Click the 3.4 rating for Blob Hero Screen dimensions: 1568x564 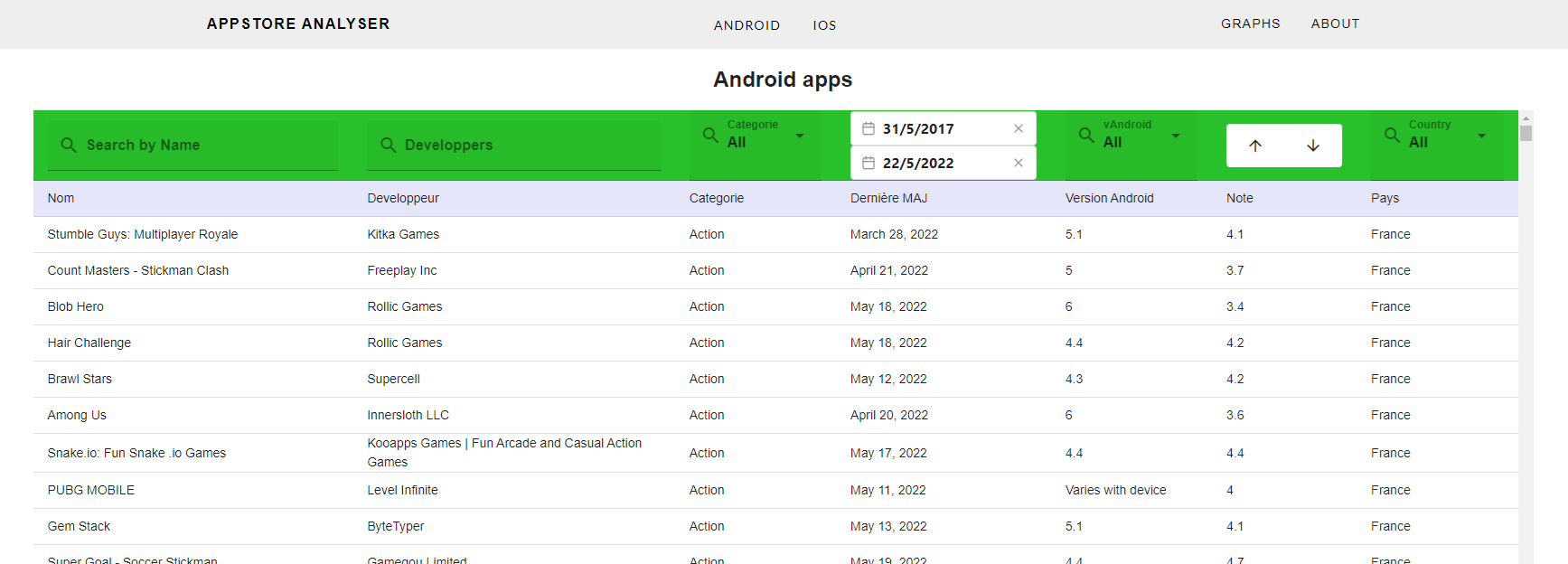click(x=1235, y=306)
